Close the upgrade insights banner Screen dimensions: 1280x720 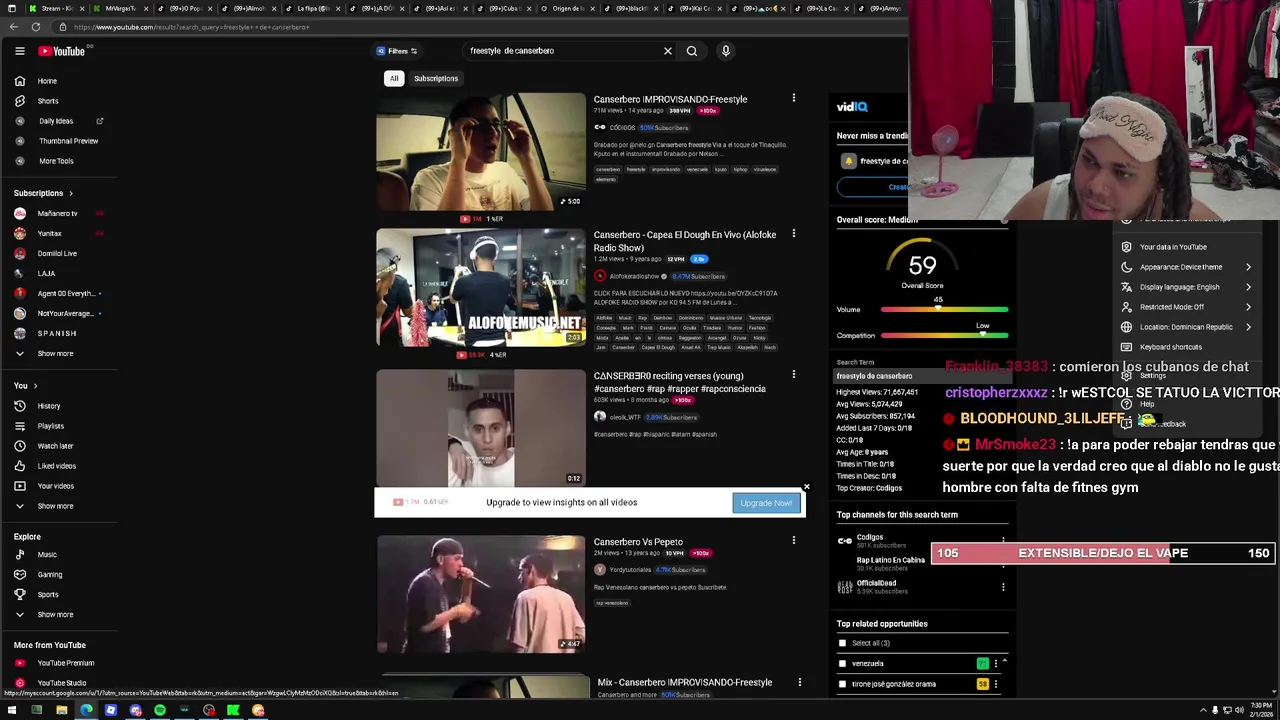click(806, 488)
